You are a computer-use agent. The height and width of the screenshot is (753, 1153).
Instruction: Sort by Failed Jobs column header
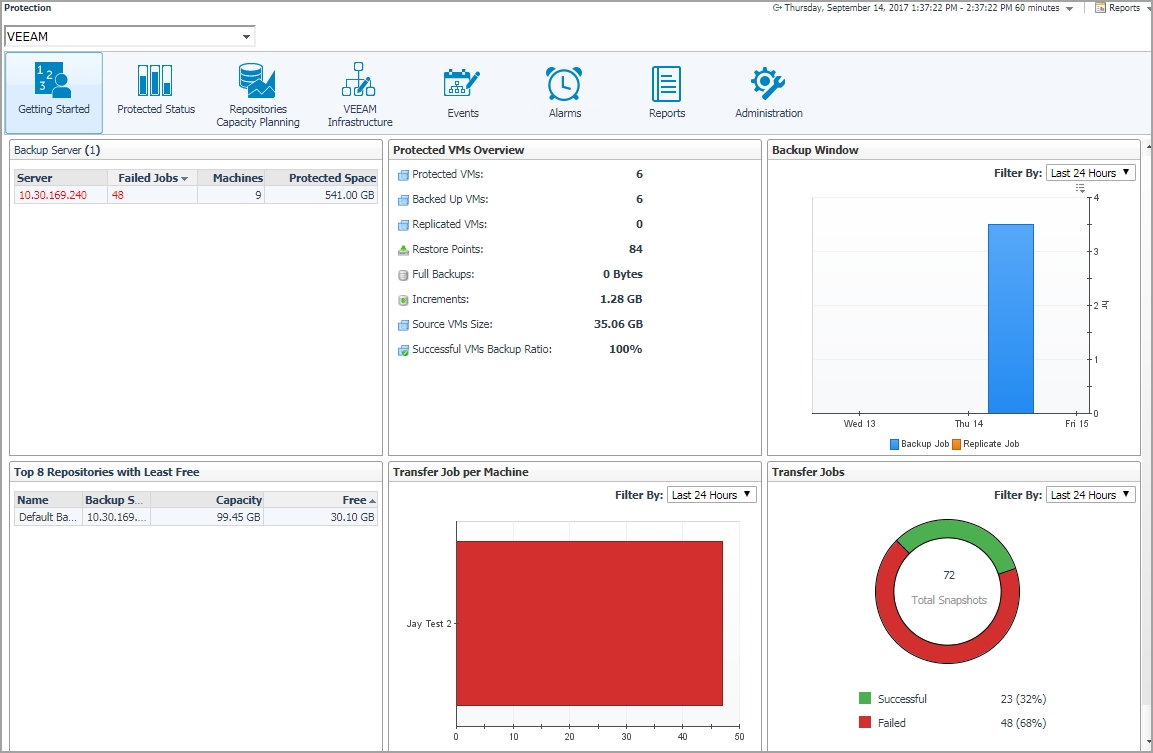point(148,178)
